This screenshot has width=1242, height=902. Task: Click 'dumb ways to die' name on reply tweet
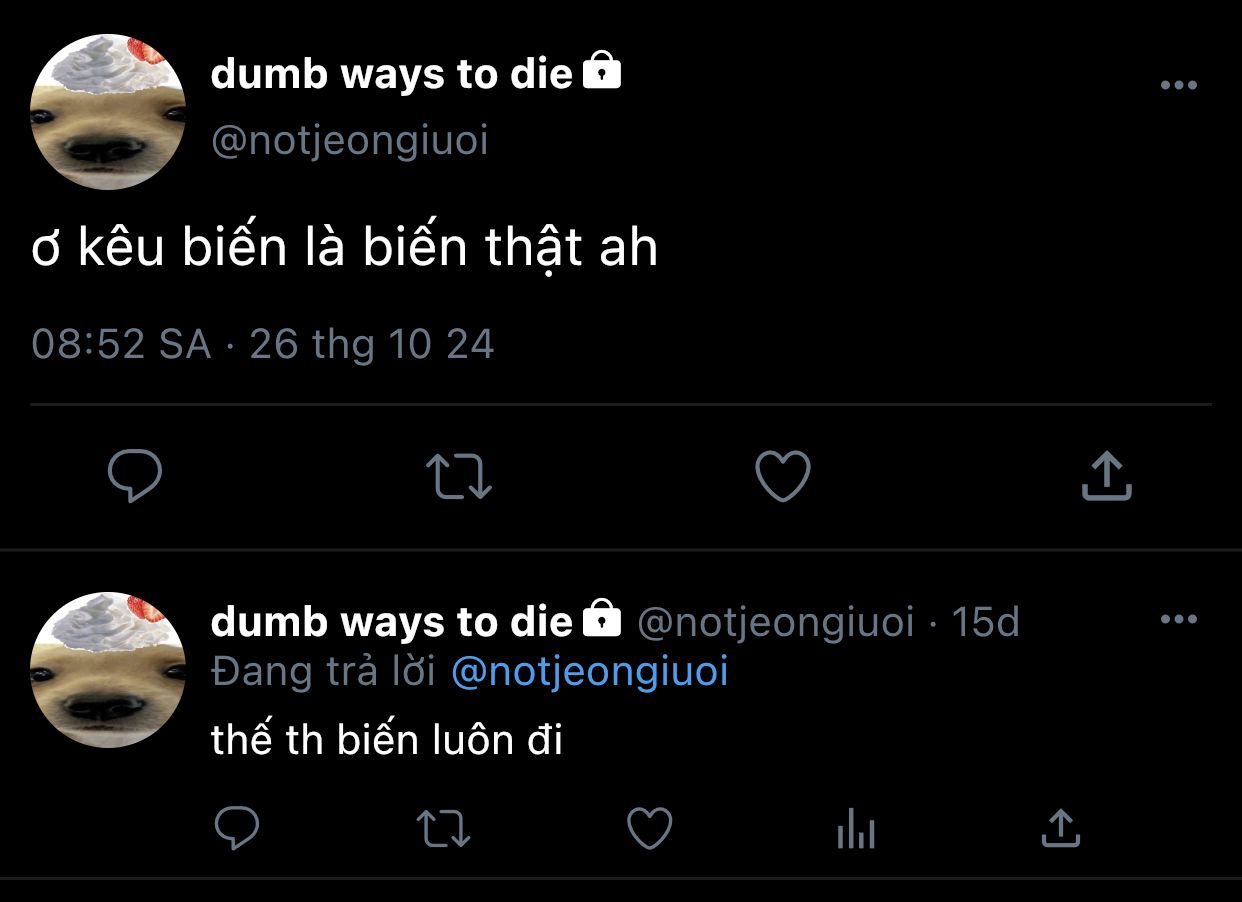click(x=392, y=622)
